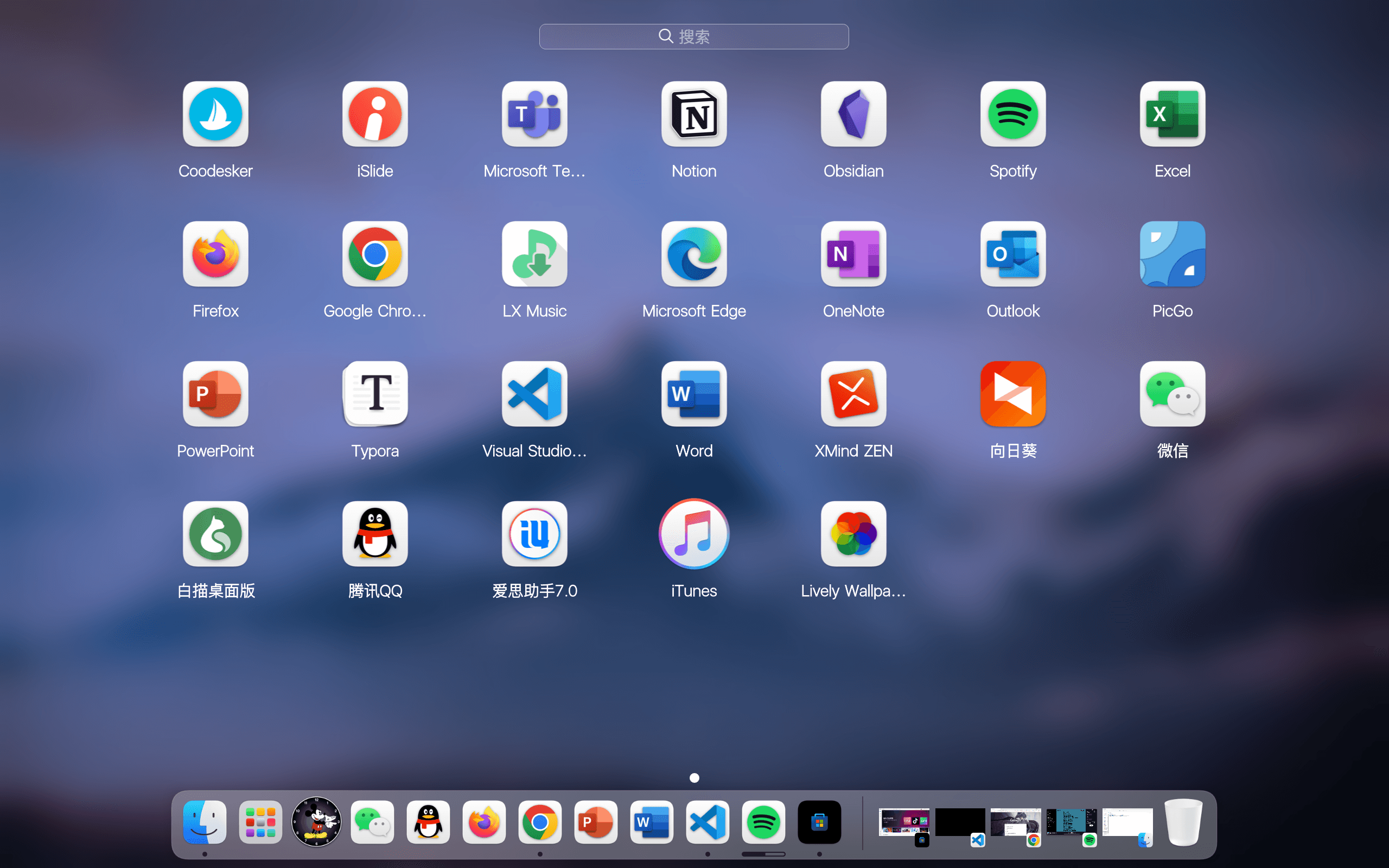
Task: Click the Firefox icon in the dock
Action: [x=484, y=822]
